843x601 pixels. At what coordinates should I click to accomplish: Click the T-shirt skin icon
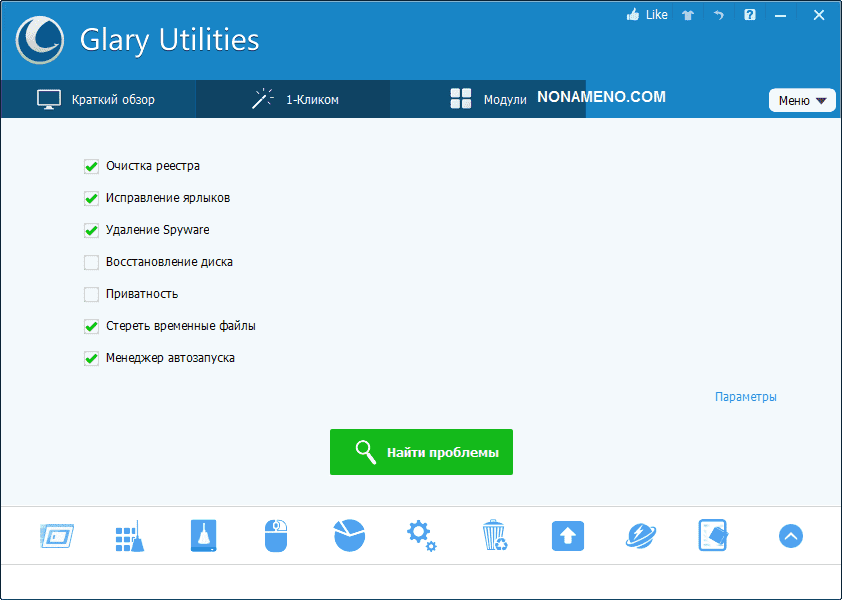coord(687,15)
